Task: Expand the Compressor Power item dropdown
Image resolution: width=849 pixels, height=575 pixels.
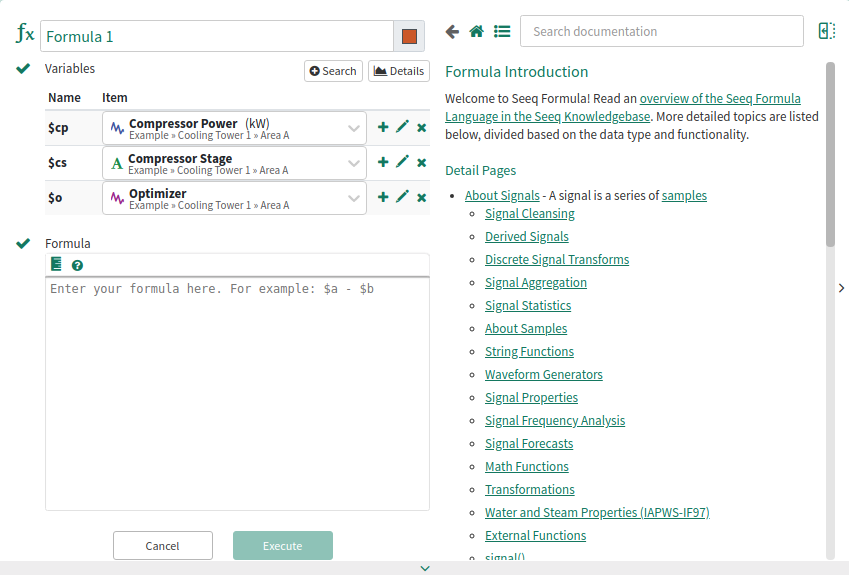Action: tap(354, 128)
